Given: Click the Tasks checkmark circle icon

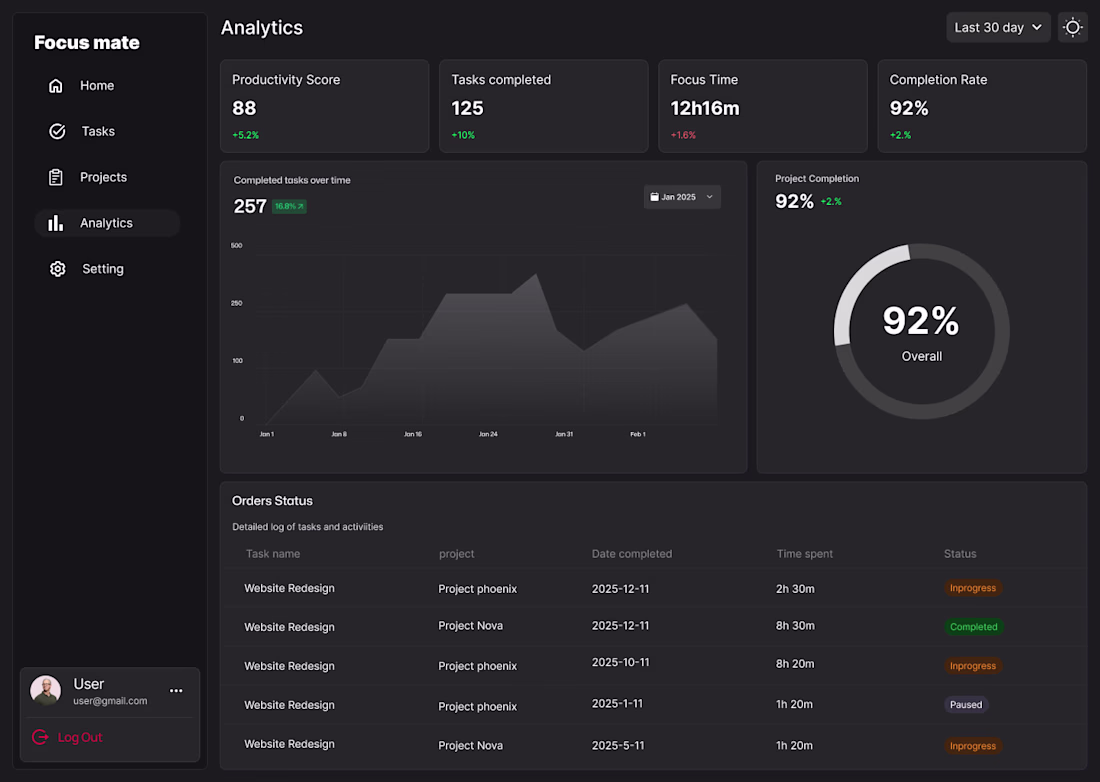Looking at the screenshot, I should pos(57,131).
